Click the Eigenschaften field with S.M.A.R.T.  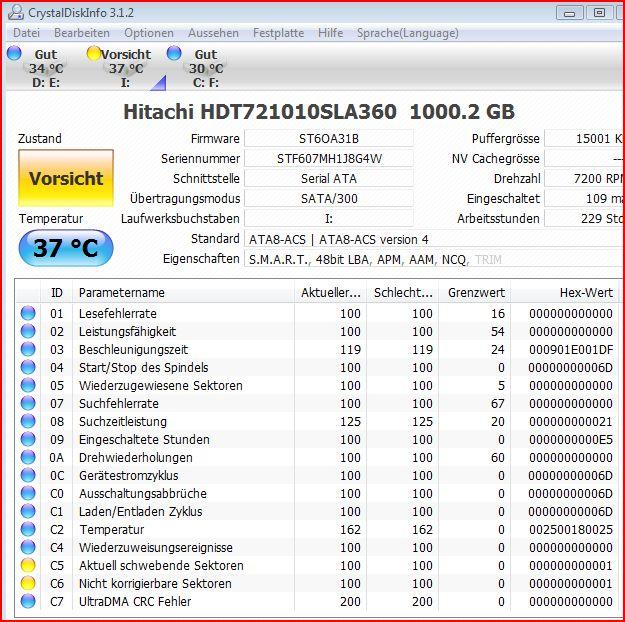click(x=434, y=260)
